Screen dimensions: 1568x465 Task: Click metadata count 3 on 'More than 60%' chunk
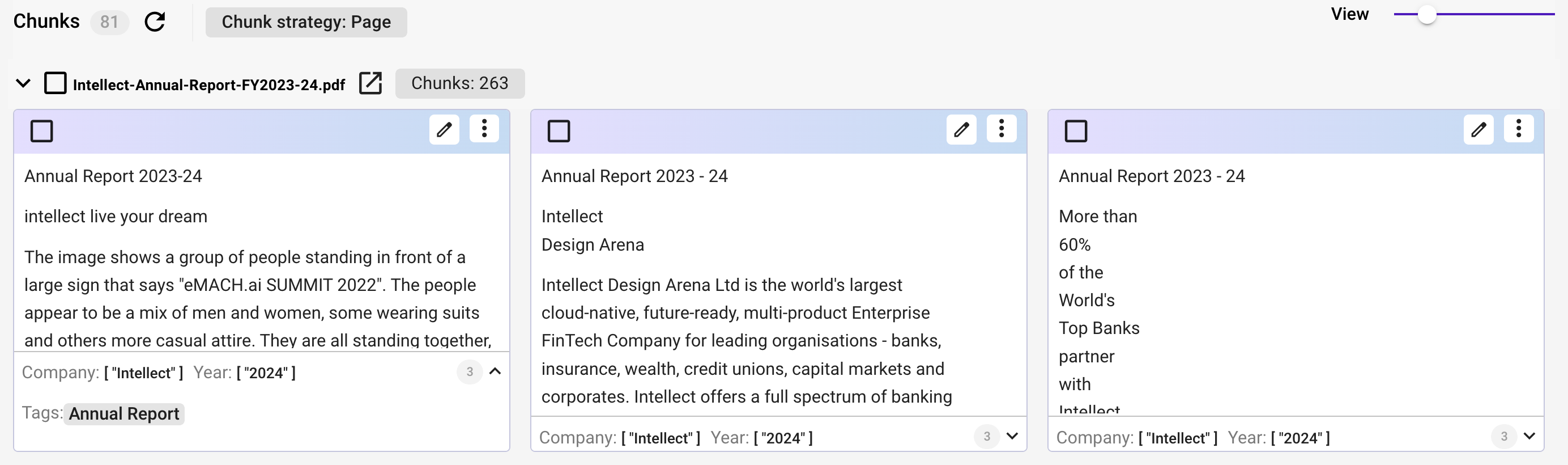tap(1503, 436)
